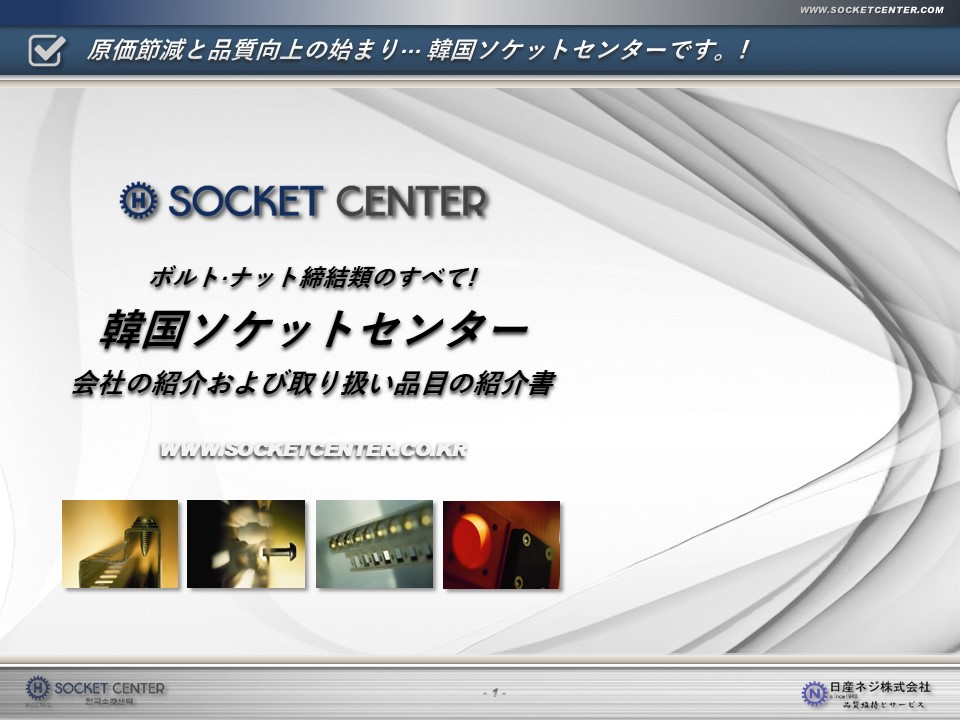The image size is (960, 720).
Task: Open the WWW.SOCKETCENTER.COM link at top
Action: (x=871, y=10)
